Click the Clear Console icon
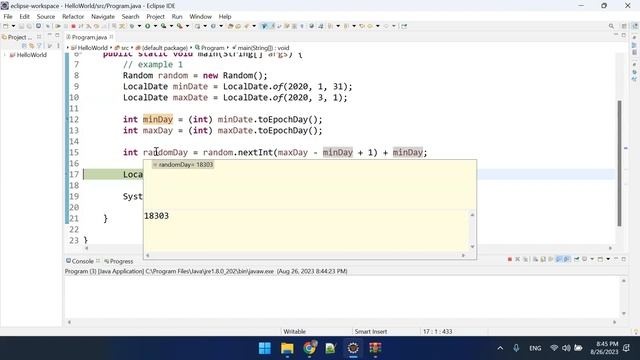This screenshot has height=360, width=640. pos(535,259)
